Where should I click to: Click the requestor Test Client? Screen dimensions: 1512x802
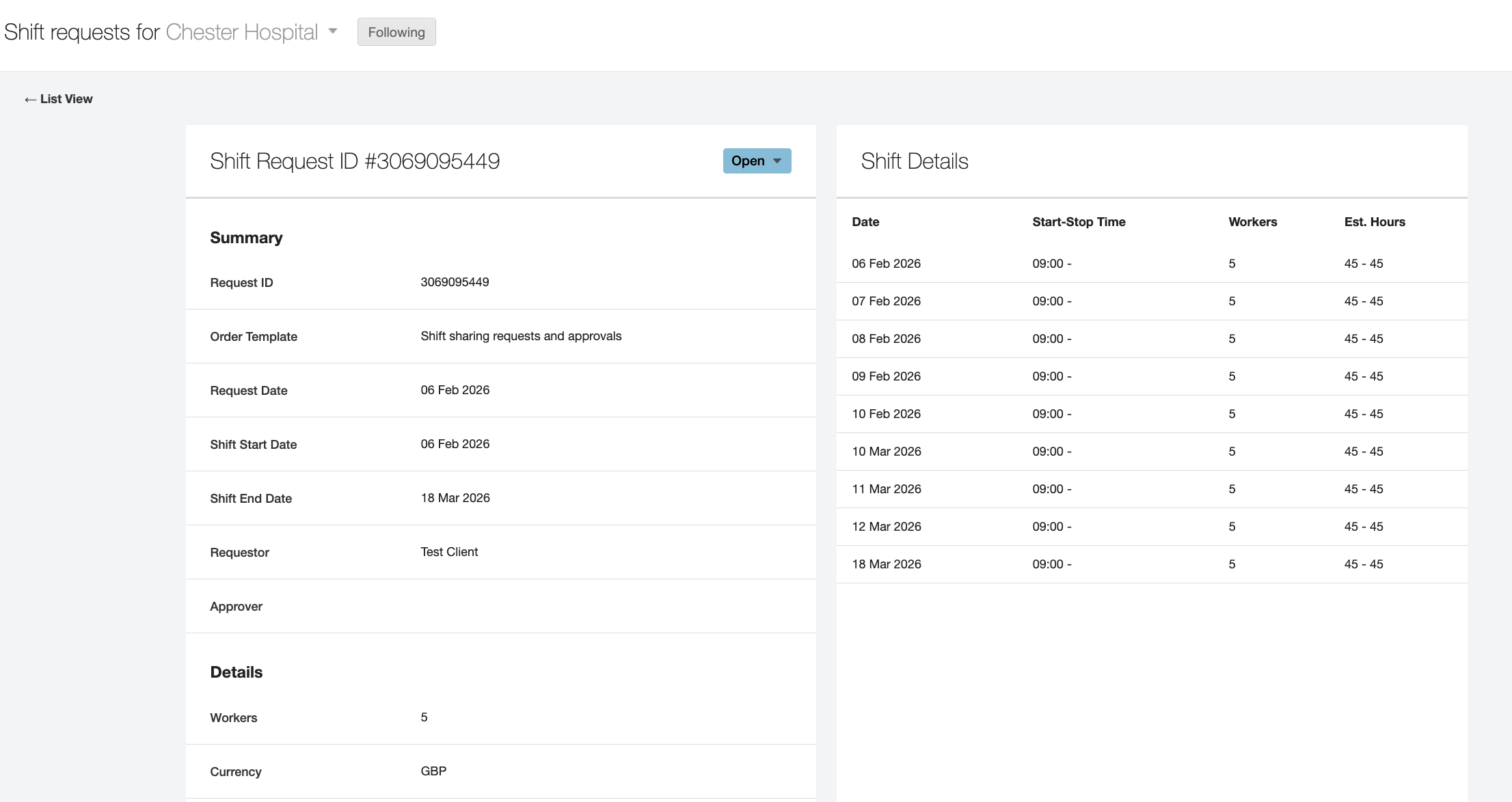pyautogui.click(x=448, y=552)
